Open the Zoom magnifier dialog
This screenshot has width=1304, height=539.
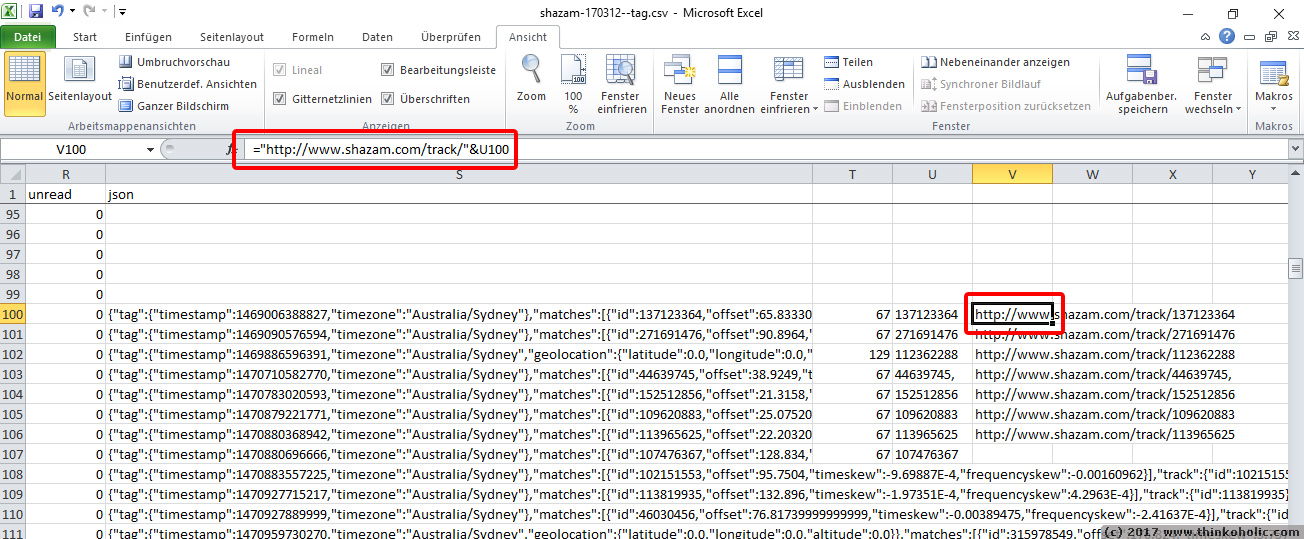click(x=531, y=80)
